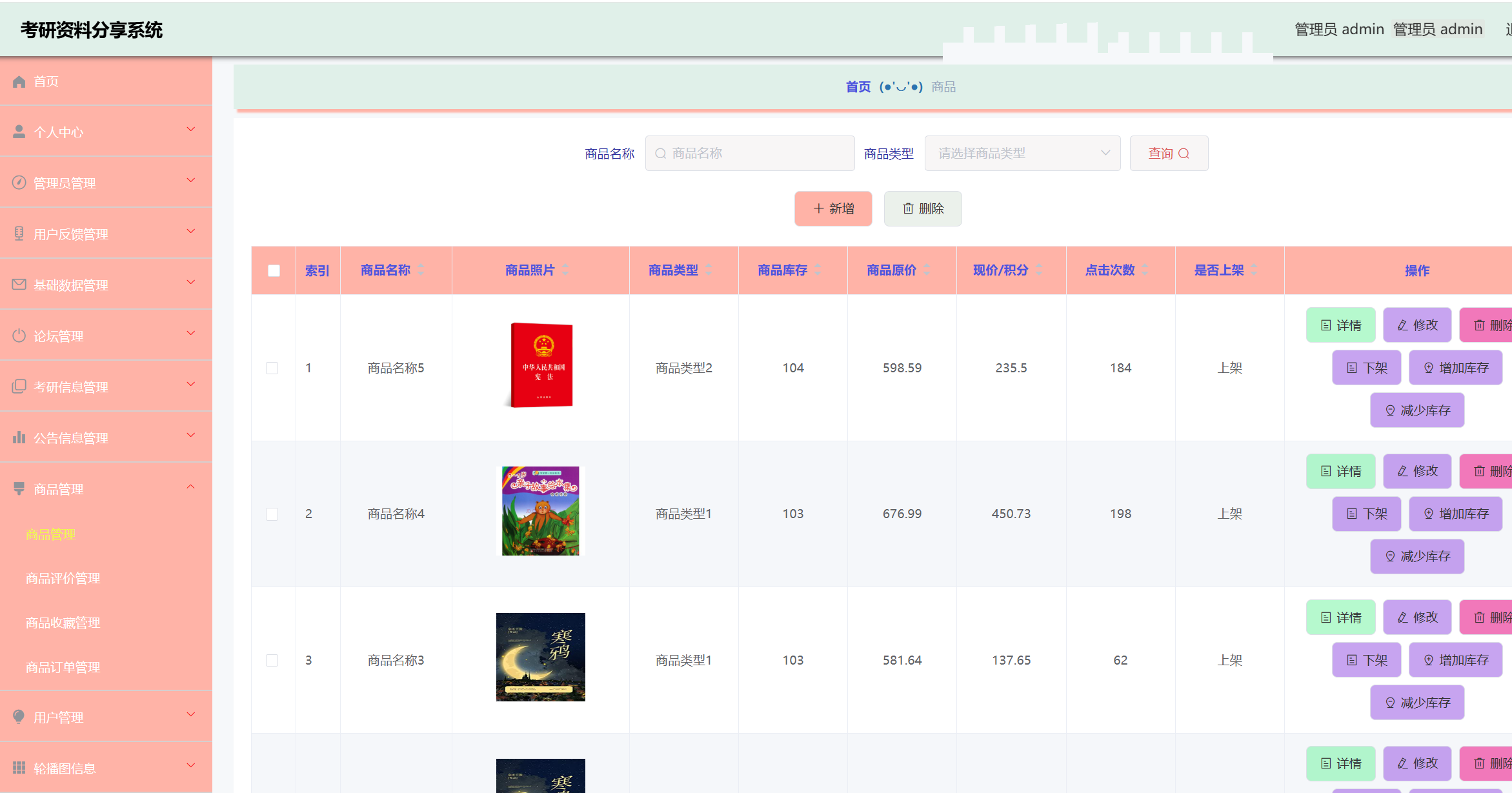The width and height of the screenshot is (1512, 793).
Task: Open 商品评价管理 from the sidebar menu
Action: (62, 578)
